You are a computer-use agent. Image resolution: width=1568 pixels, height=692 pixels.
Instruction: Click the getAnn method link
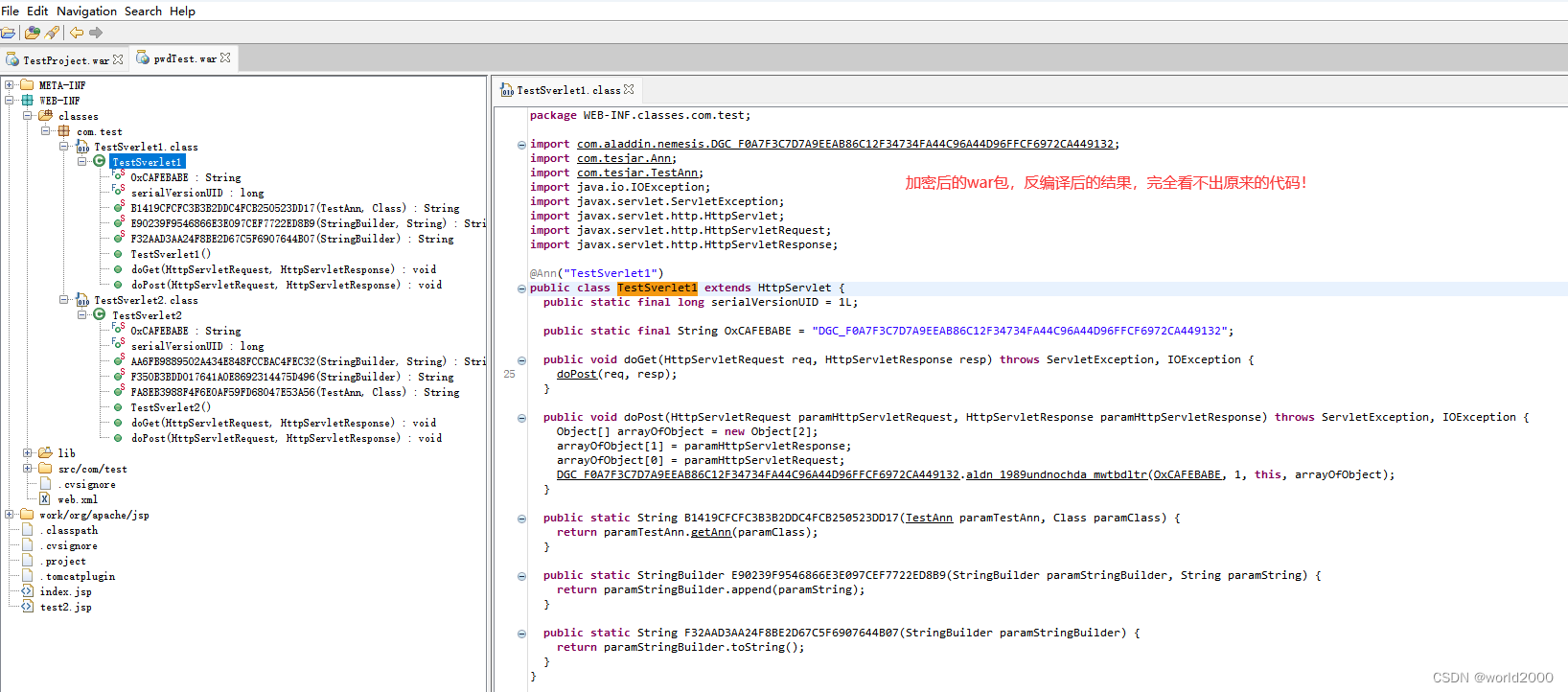[711, 532]
